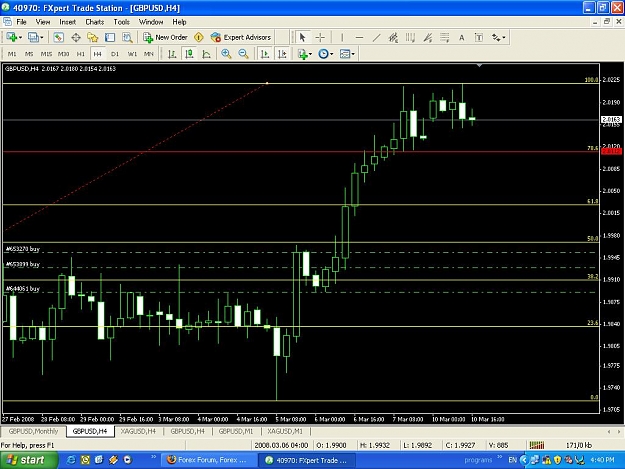Select the vertical line drawing tool
625x469 pixels.
click(x=342, y=37)
